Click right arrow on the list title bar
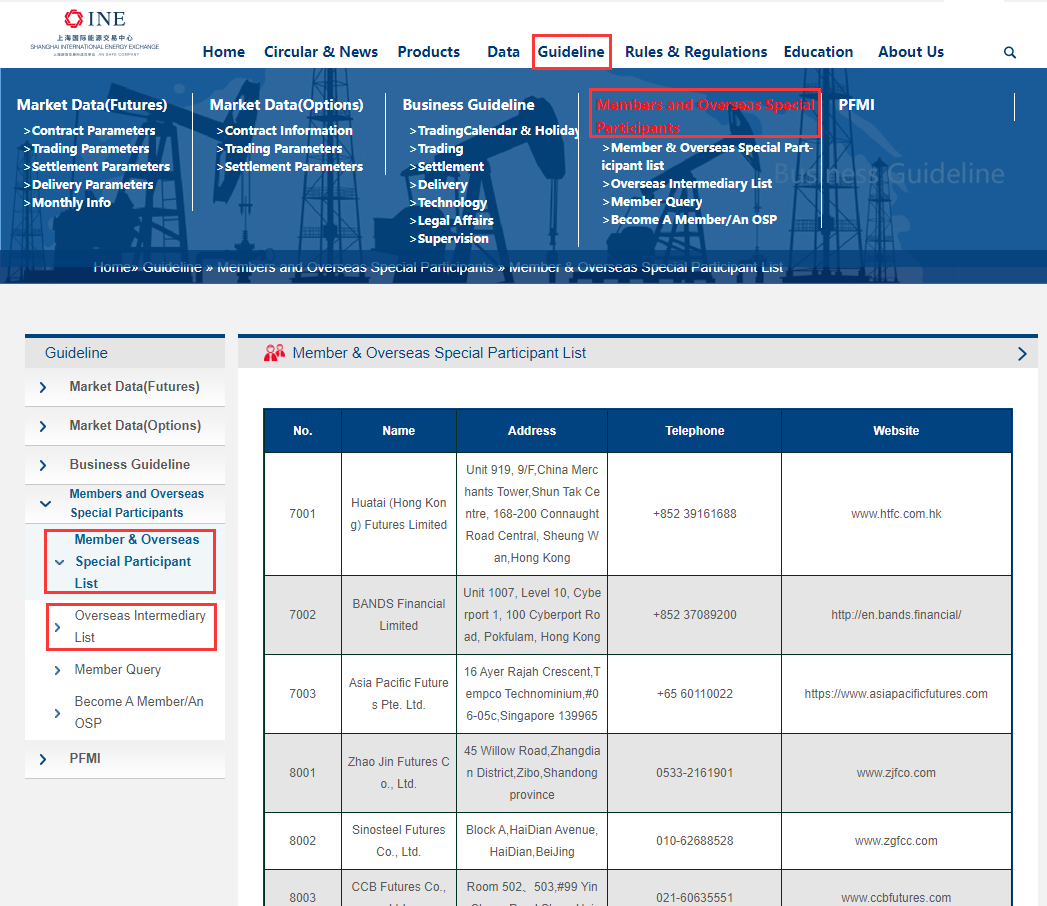The image size is (1047, 906). pos(1021,354)
